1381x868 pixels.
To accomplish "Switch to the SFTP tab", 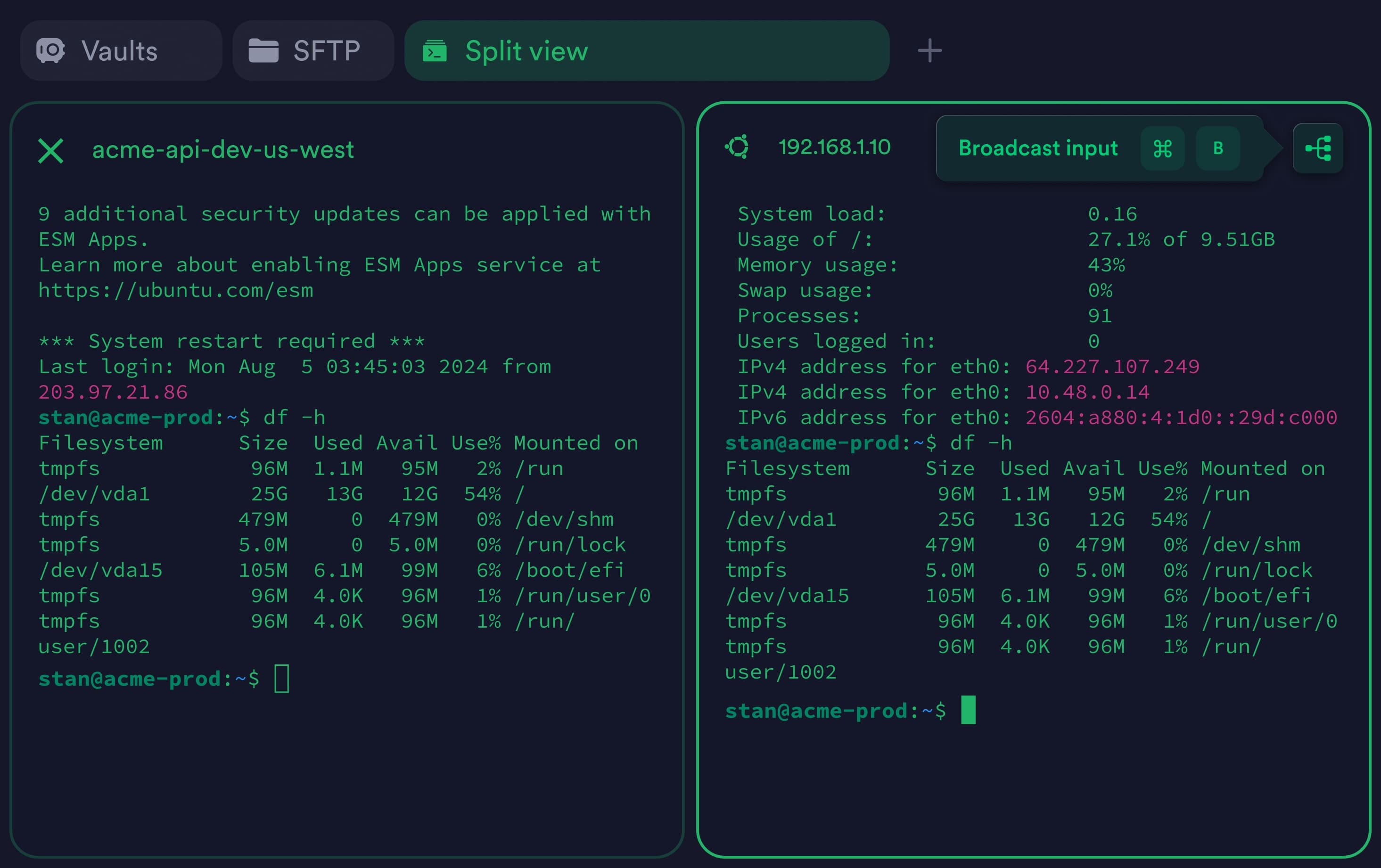I will 313,50.
